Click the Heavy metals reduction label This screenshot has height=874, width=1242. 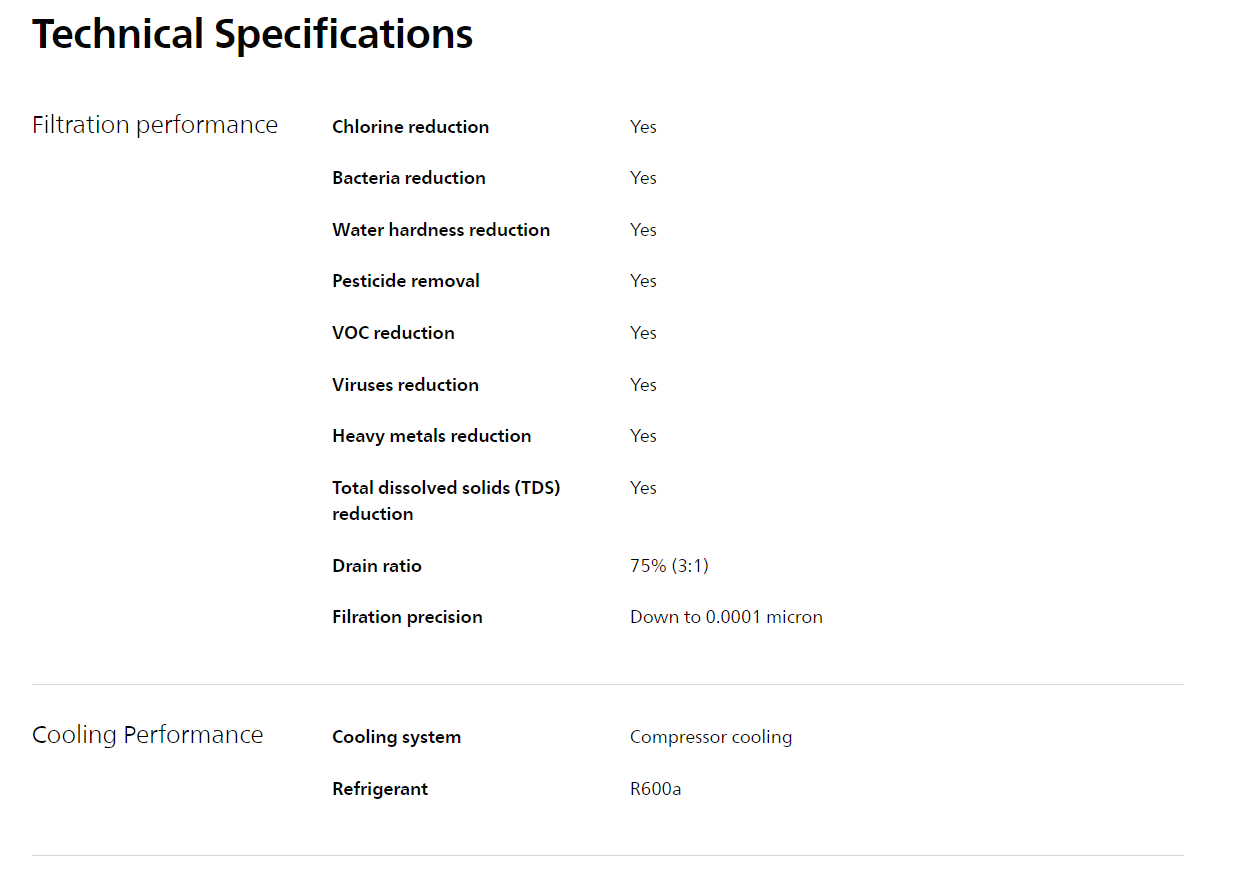[432, 436]
